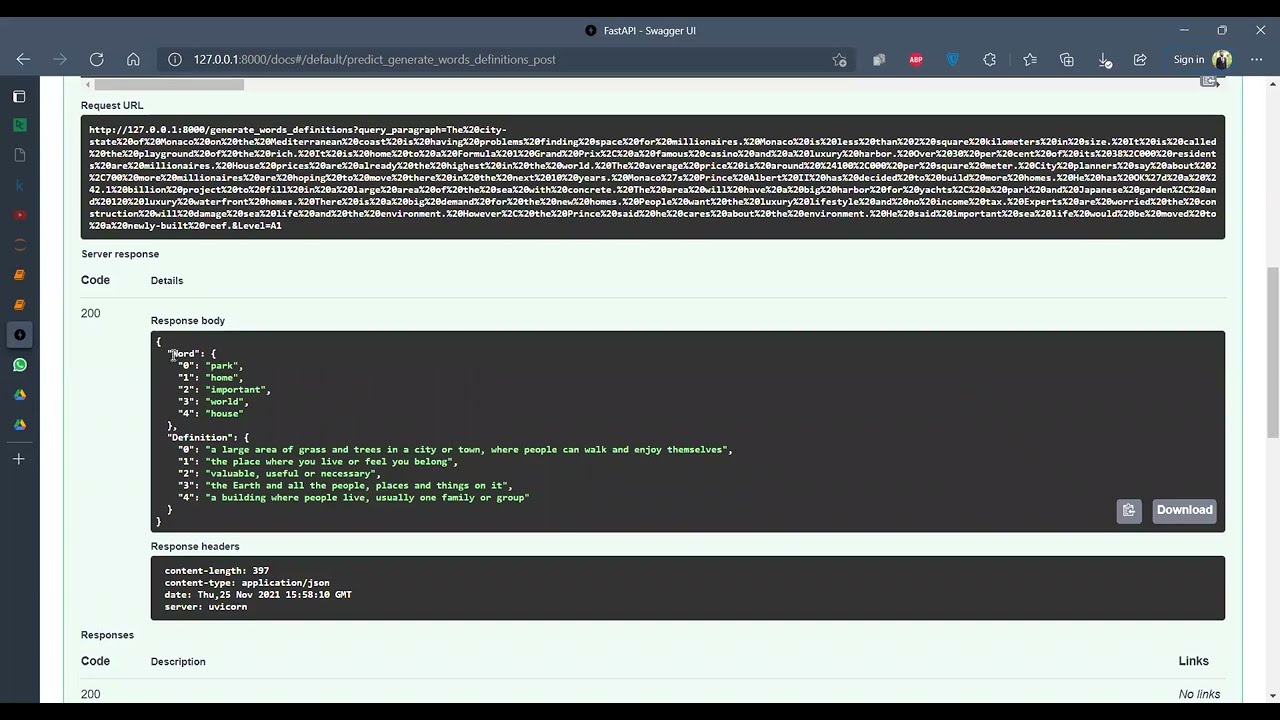Click 'content-length: 397' header line
This screenshot has width=1280, height=720.
[217, 571]
